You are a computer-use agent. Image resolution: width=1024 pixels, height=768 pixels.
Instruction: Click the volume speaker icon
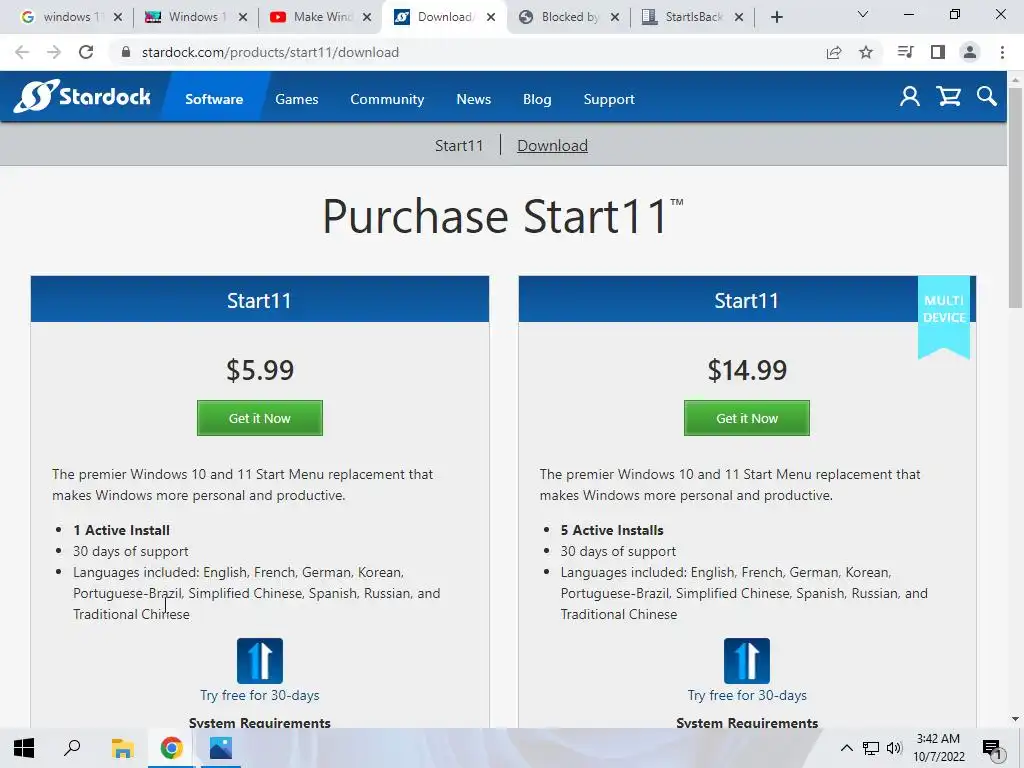[x=894, y=748]
